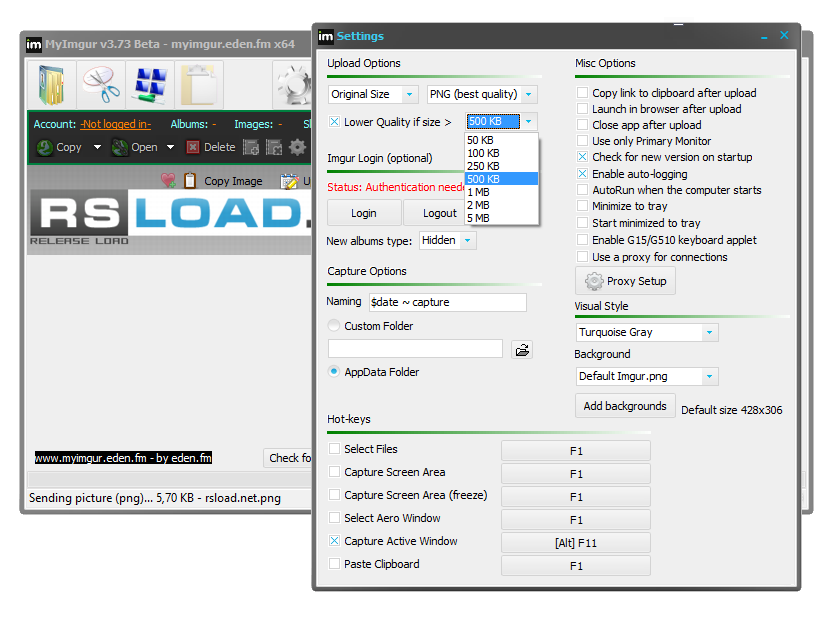Click the Not logged in link
Screen dimensions: 830x618
[115, 124]
